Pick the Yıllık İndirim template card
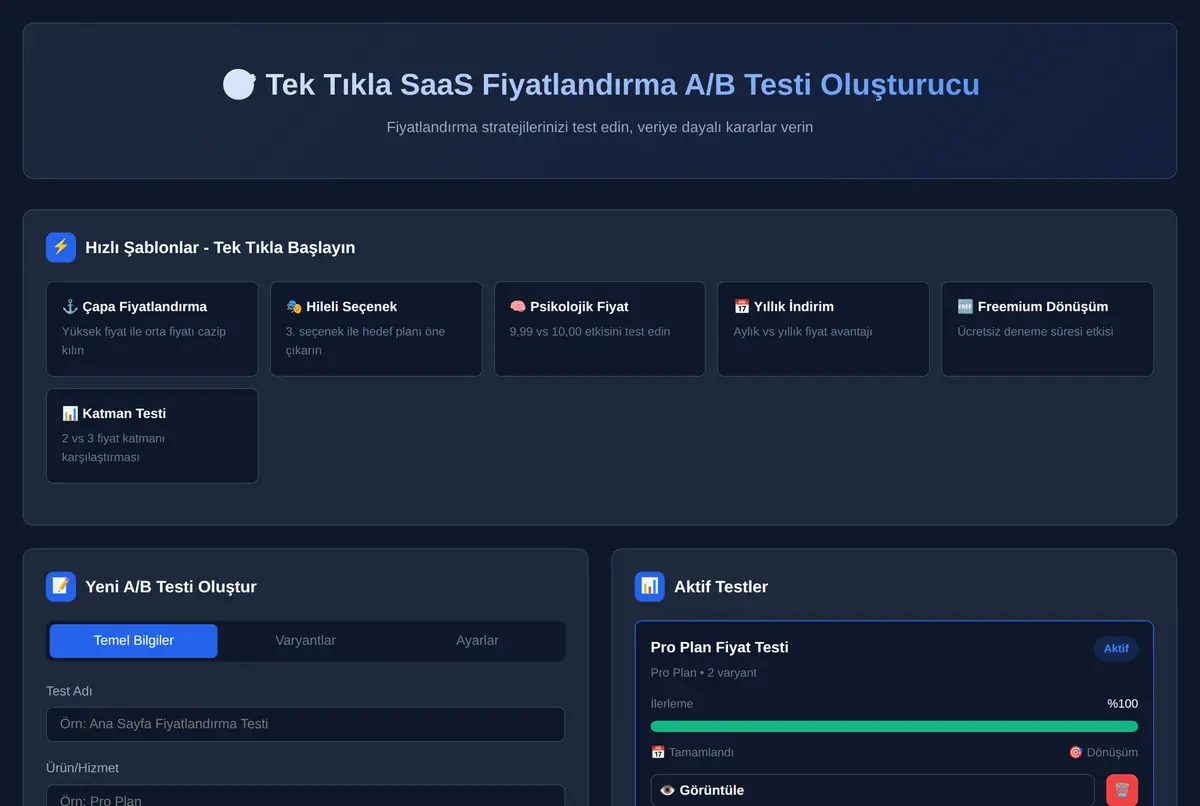The height and width of the screenshot is (806, 1200). click(x=823, y=329)
